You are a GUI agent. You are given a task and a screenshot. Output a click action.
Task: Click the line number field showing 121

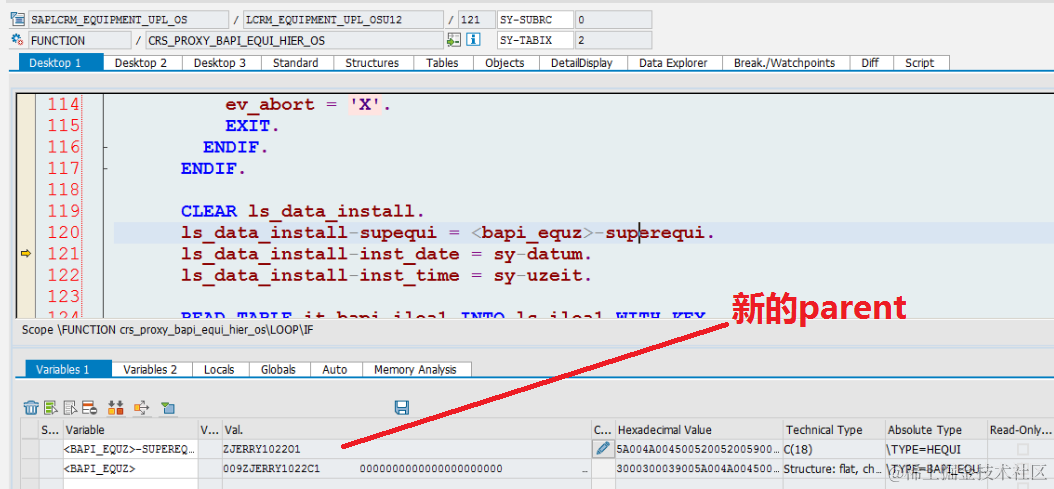(476, 20)
